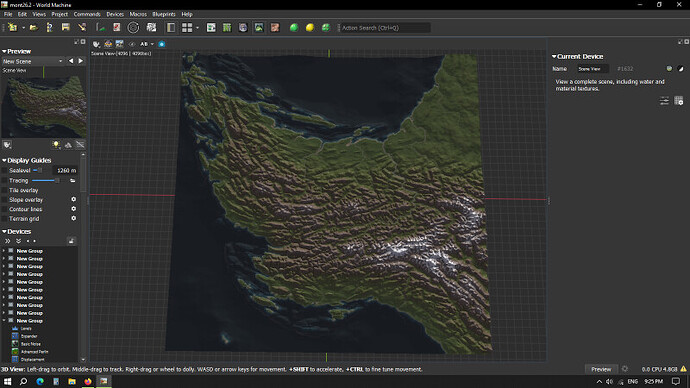This screenshot has height=388, width=690.
Task: Open Contour lines settings gear
Action: click(73, 209)
